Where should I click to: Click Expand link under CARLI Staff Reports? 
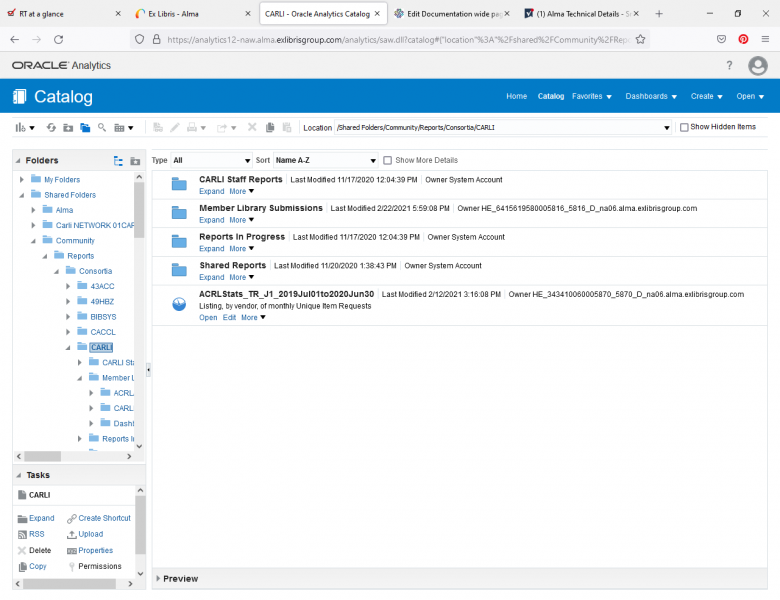[x=211, y=191]
